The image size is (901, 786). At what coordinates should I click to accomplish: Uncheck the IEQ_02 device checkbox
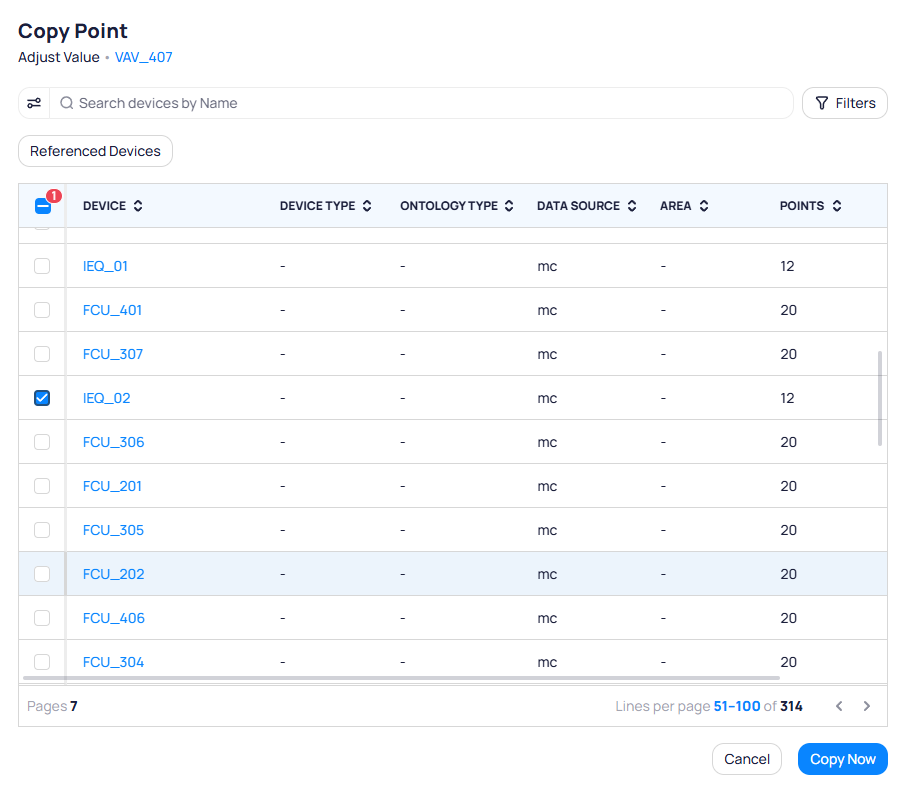pyautogui.click(x=42, y=398)
